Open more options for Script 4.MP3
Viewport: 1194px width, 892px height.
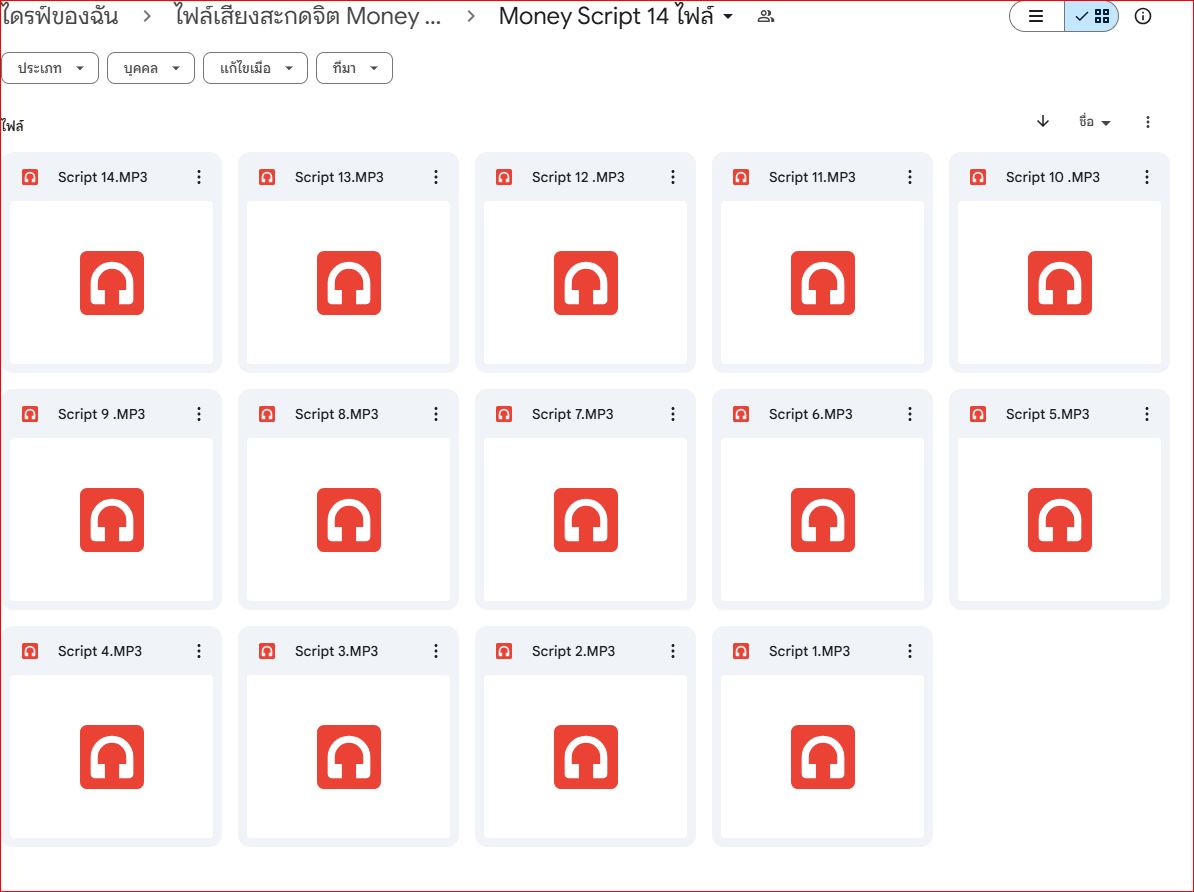[x=199, y=651]
